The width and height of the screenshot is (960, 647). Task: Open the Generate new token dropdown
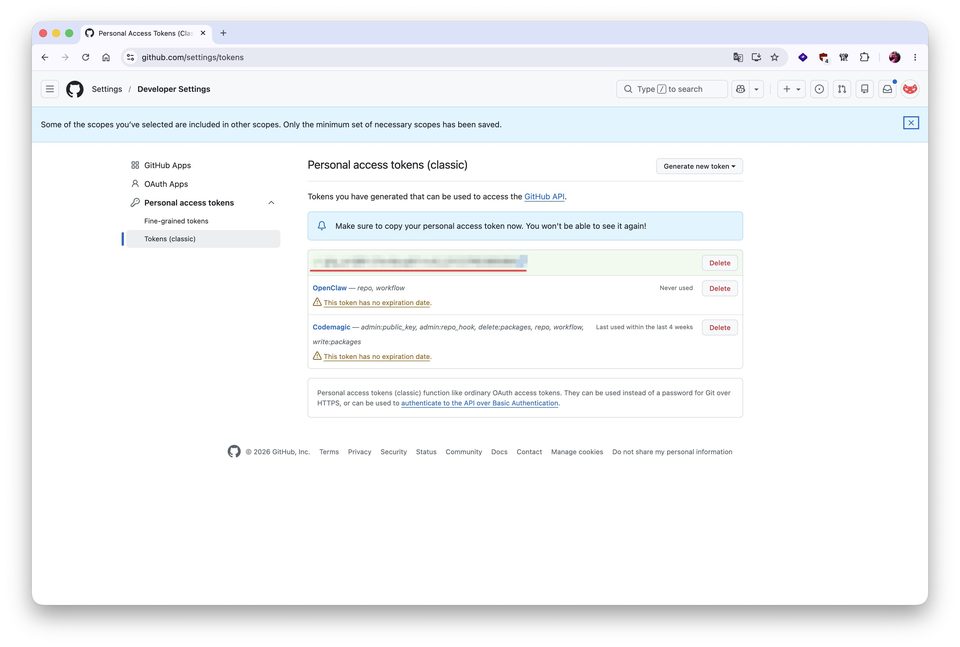[x=699, y=166]
